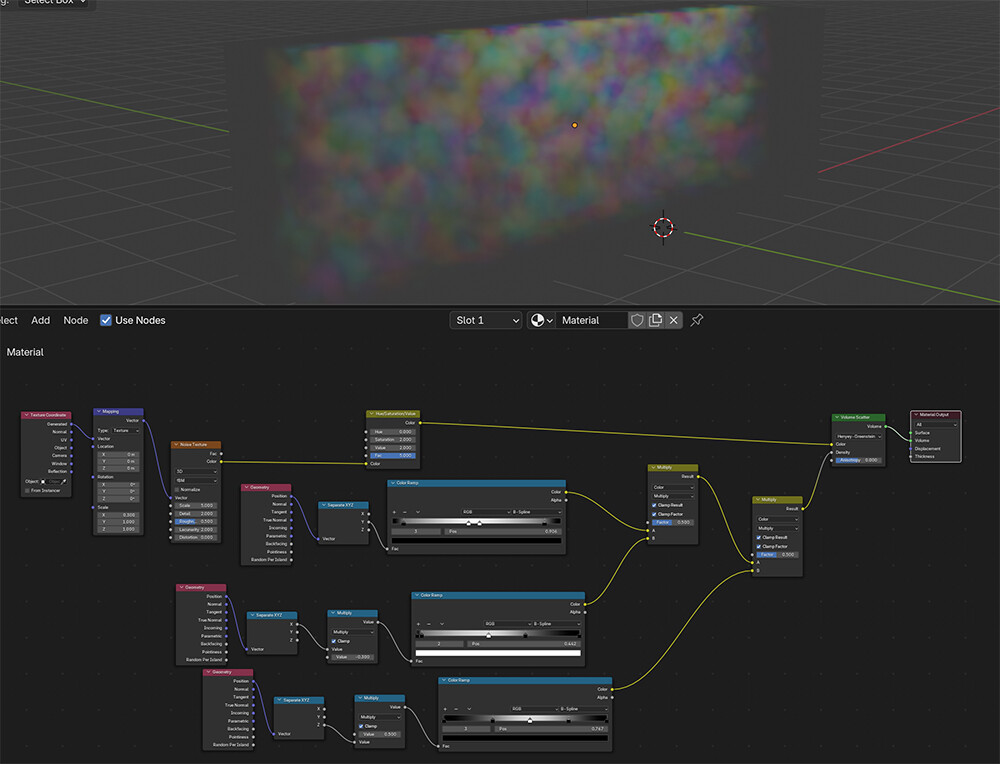Open operation dropdown on Multiply node with value -0.300
1000x764 pixels.
353,632
